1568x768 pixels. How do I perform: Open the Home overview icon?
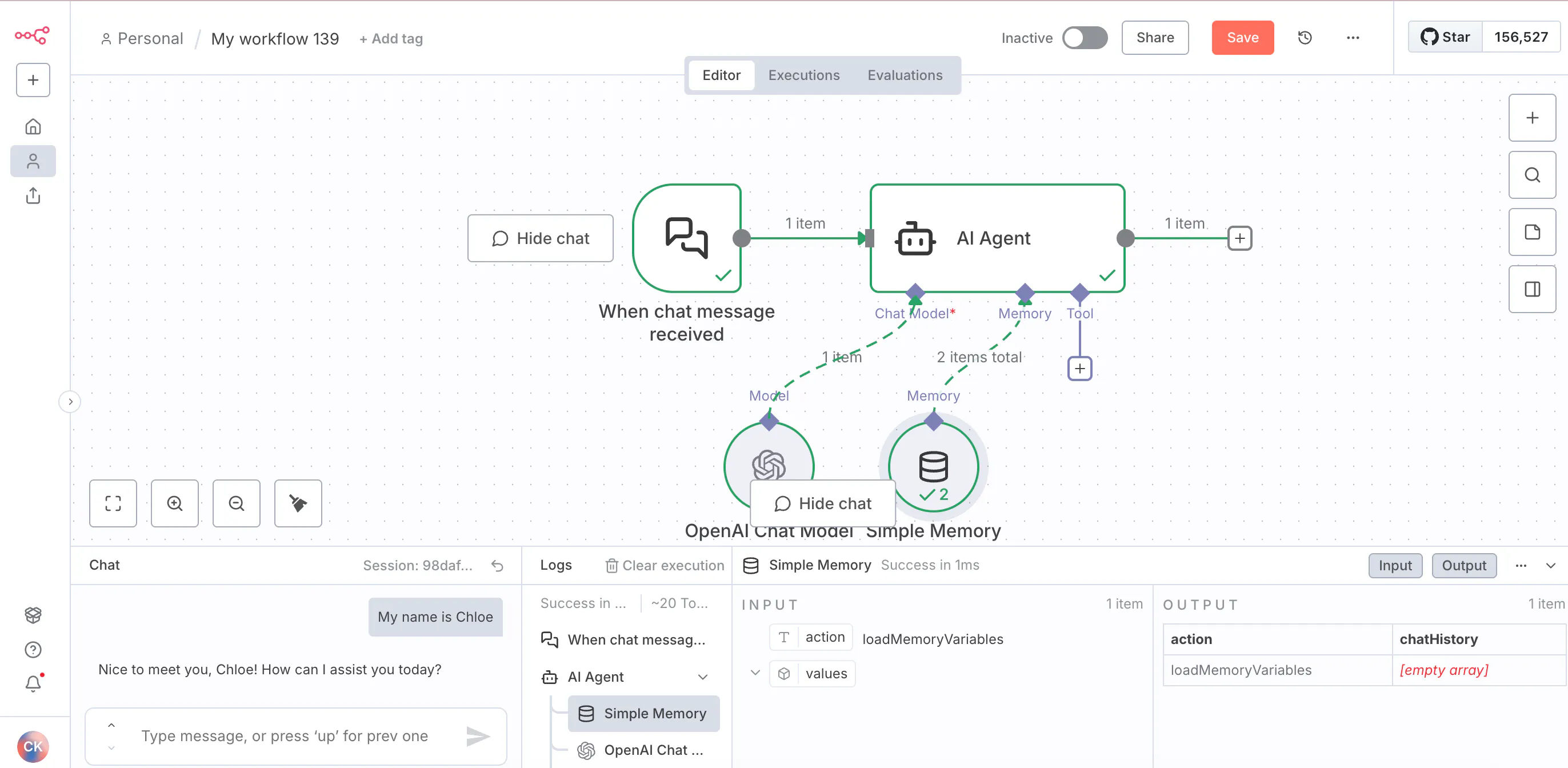pos(33,127)
